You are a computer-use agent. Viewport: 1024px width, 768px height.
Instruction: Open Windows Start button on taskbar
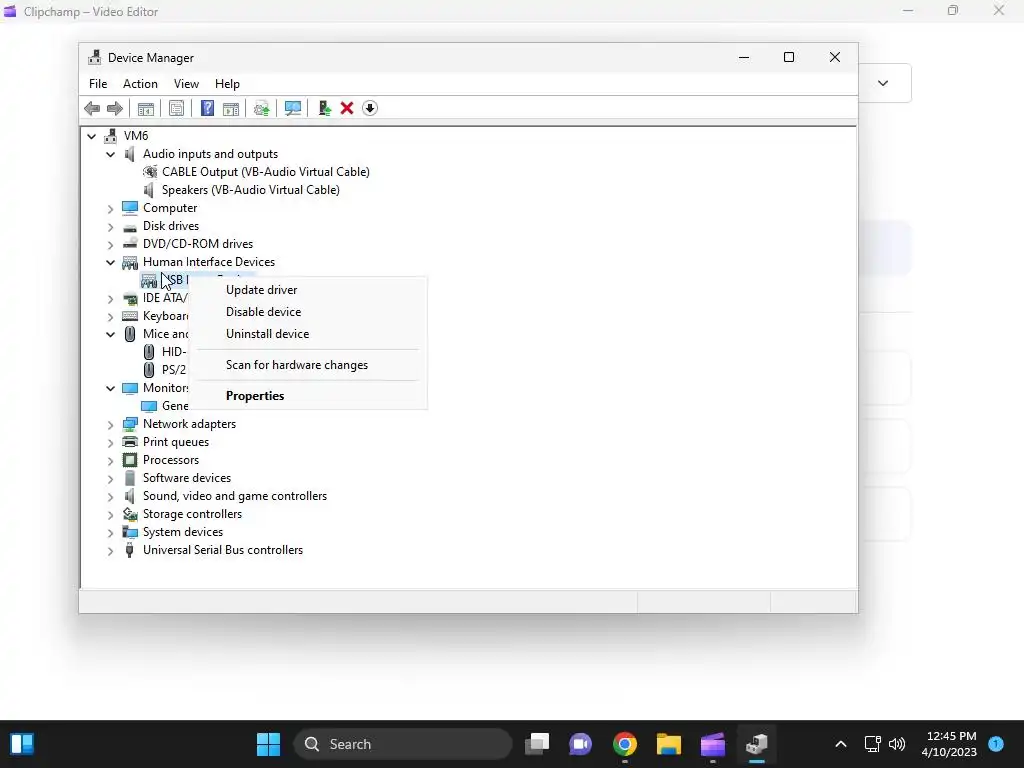[268, 744]
